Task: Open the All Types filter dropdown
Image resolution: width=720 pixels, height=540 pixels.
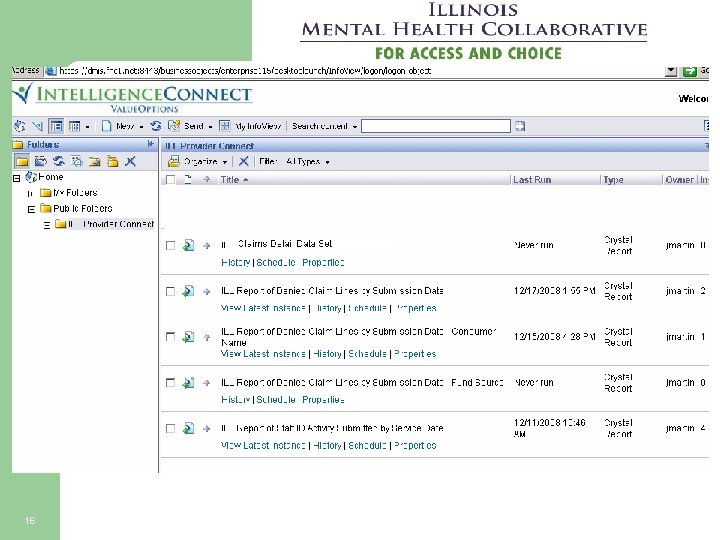Action: [327, 162]
